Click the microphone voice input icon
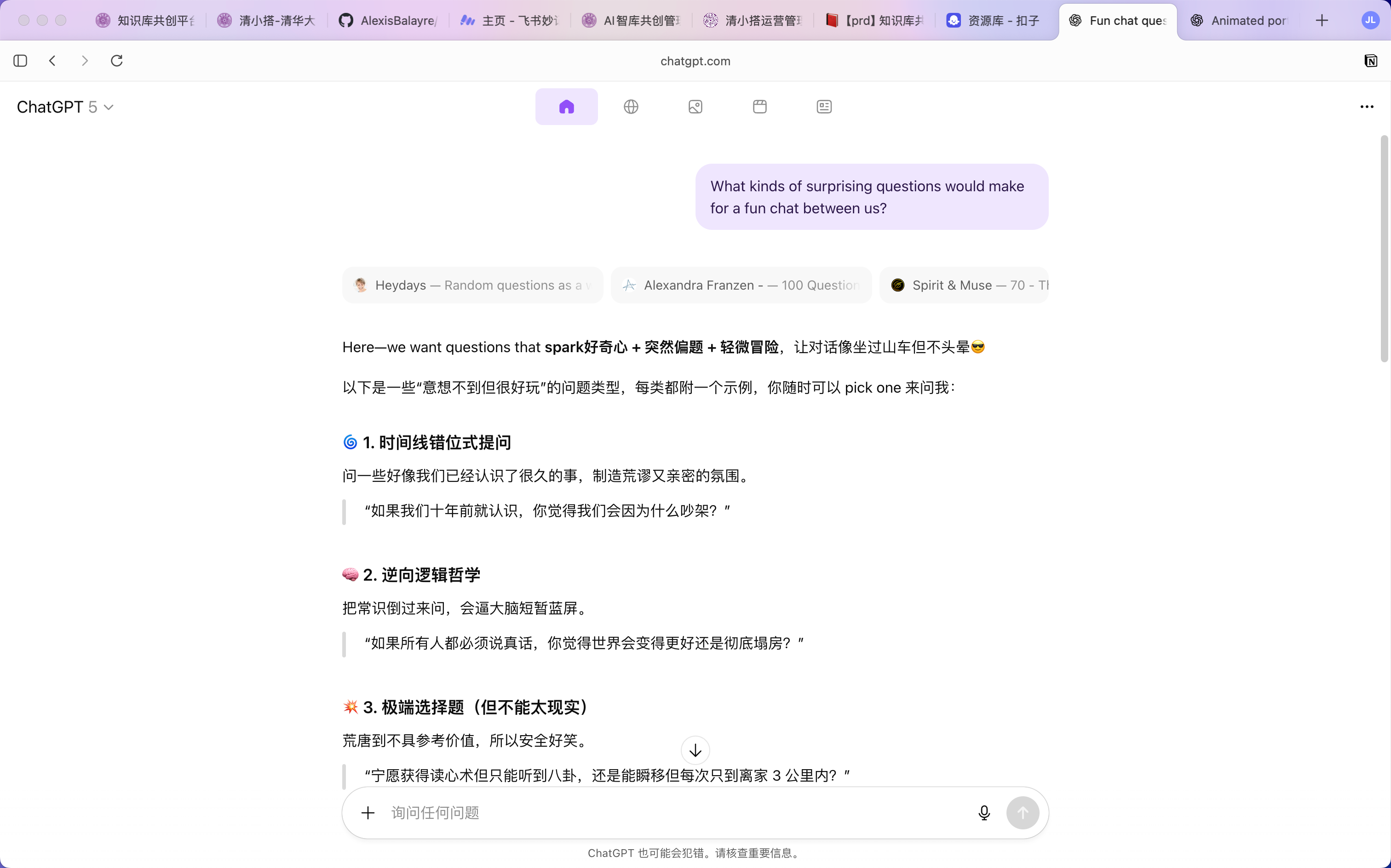Viewport: 1391px width, 868px height. pos(984,812)
